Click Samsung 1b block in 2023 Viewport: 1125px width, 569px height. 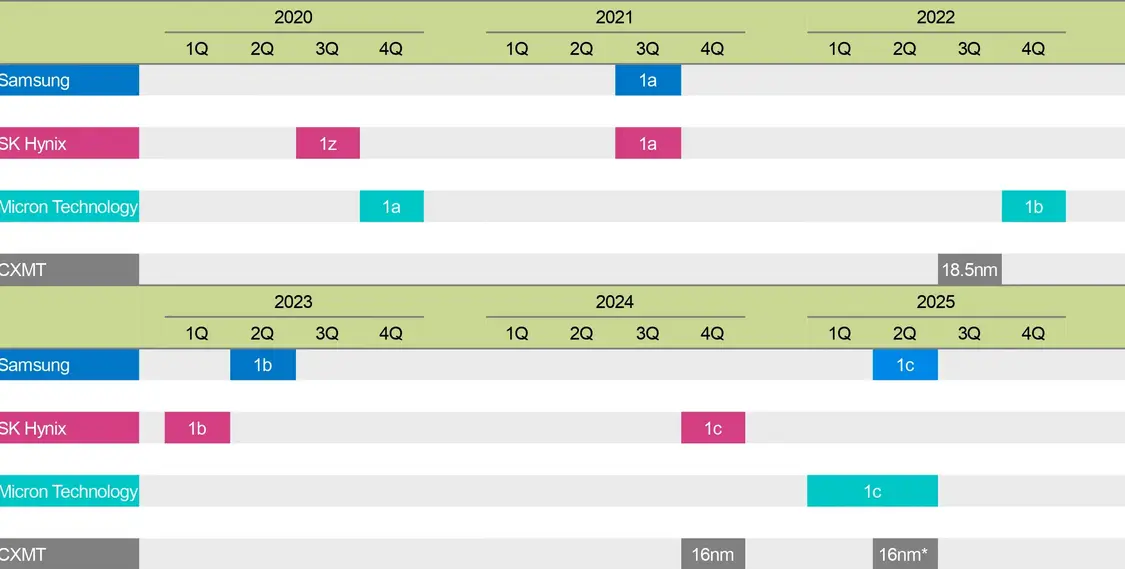(x=263, y=365)
